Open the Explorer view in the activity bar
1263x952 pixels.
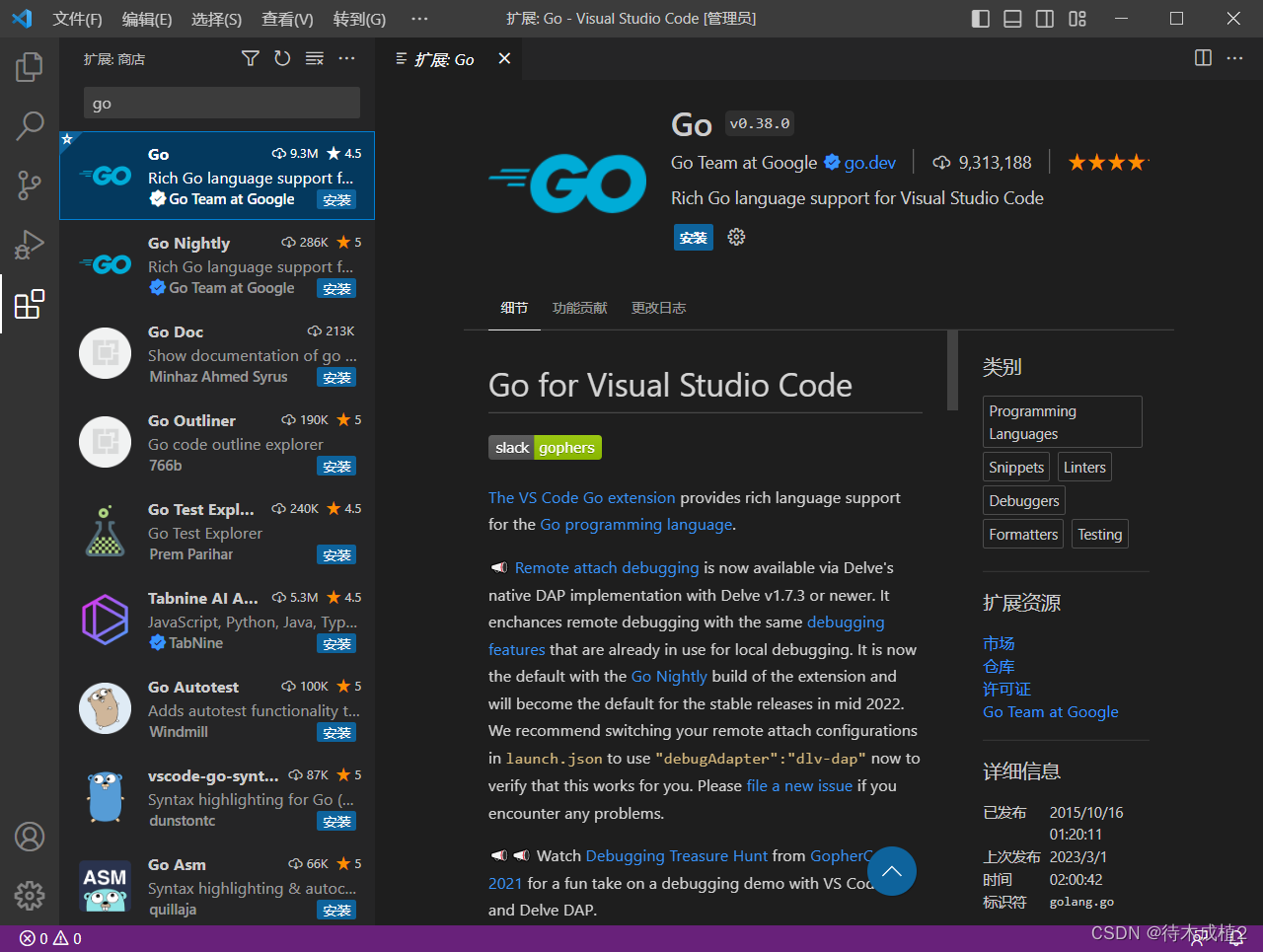pyautogui.click(x=30, y=67)
